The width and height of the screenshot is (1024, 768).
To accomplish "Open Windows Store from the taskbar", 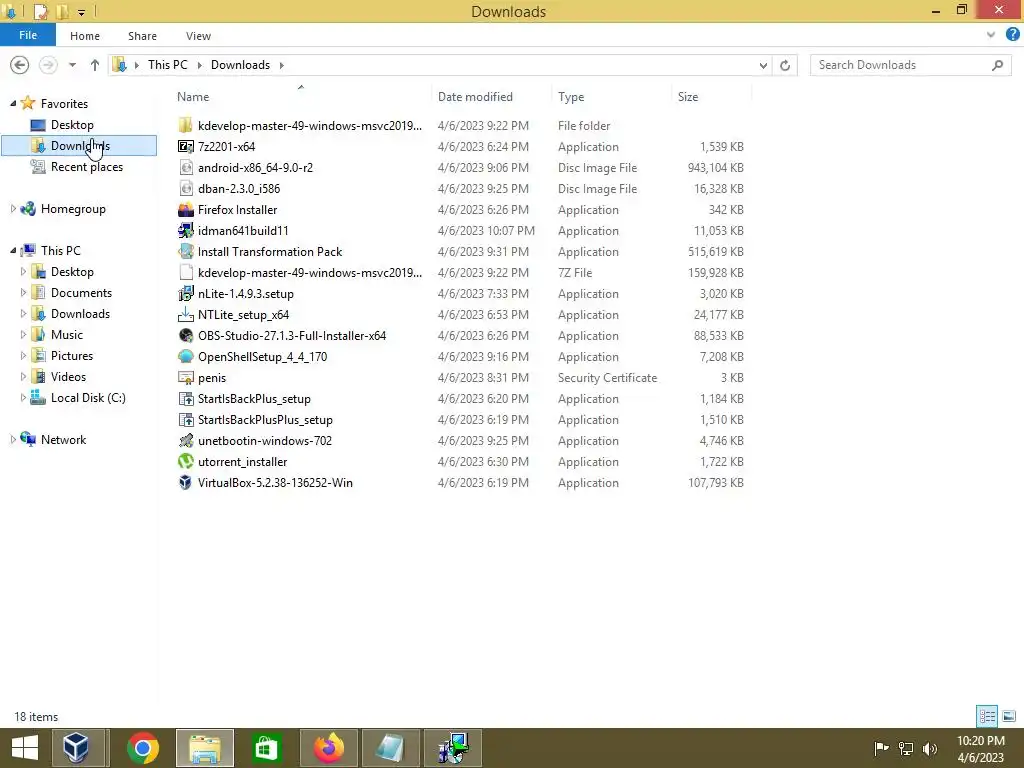I will 266,748.
